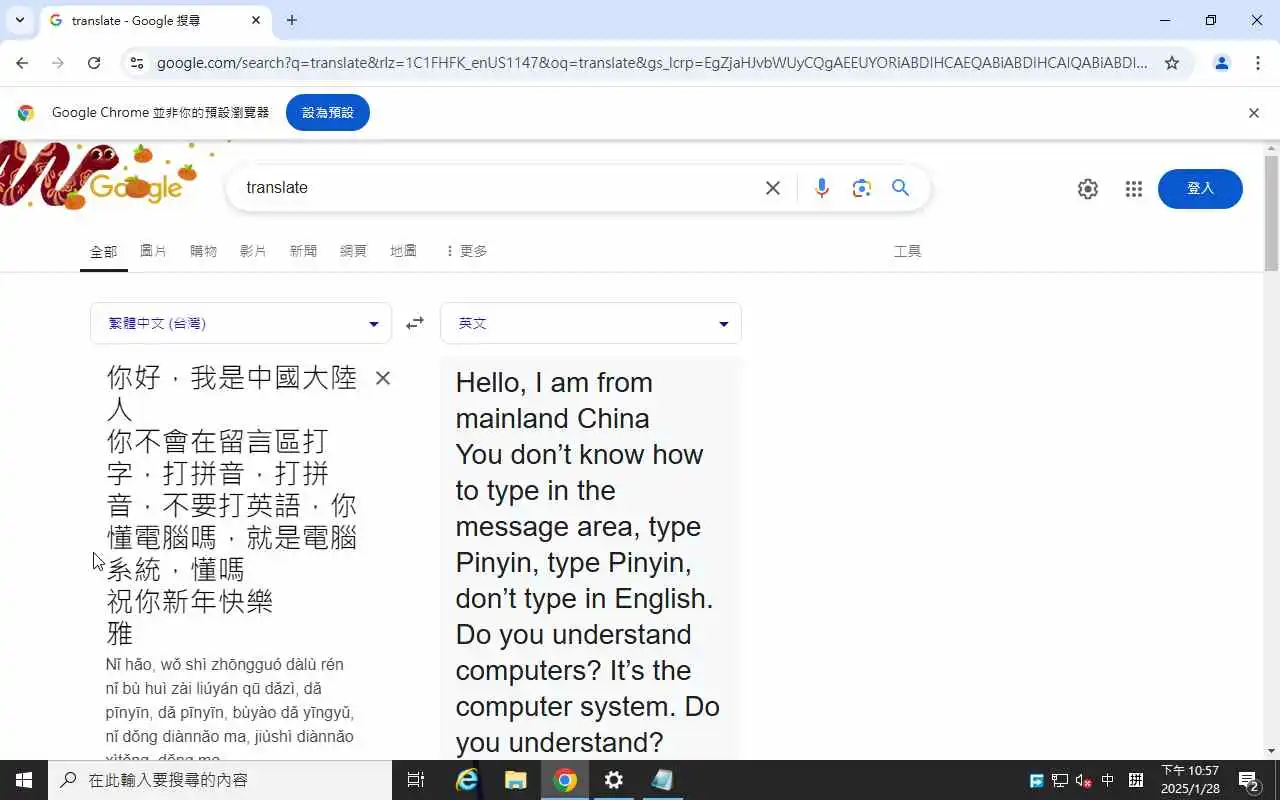Click the blue magnifier search icon
The height and width of the screenshot is (800, 1280).
(901, 188)
